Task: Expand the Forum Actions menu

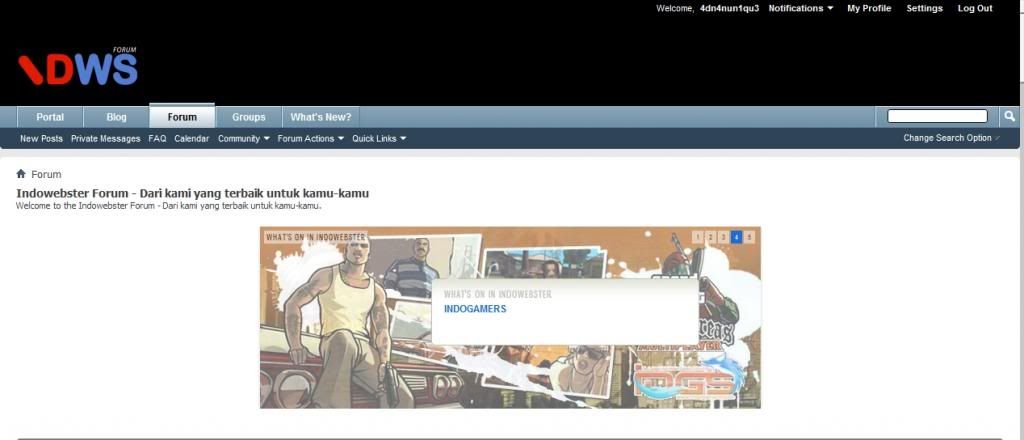Action: coord(310,138)
